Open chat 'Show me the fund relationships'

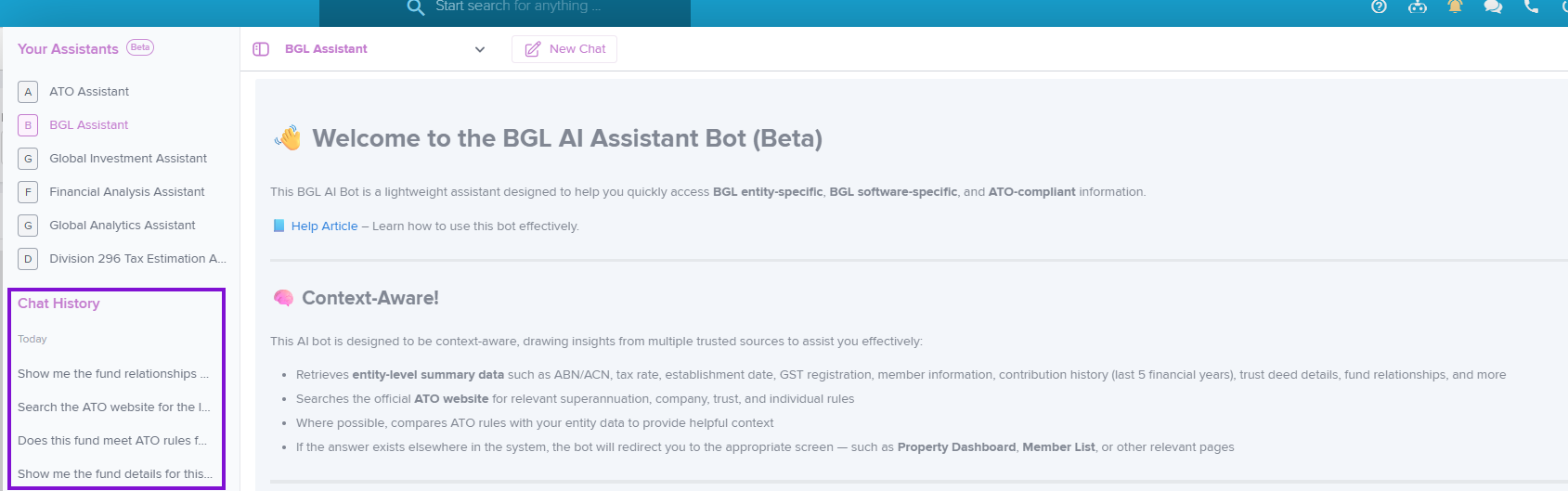tap(113, 373)
